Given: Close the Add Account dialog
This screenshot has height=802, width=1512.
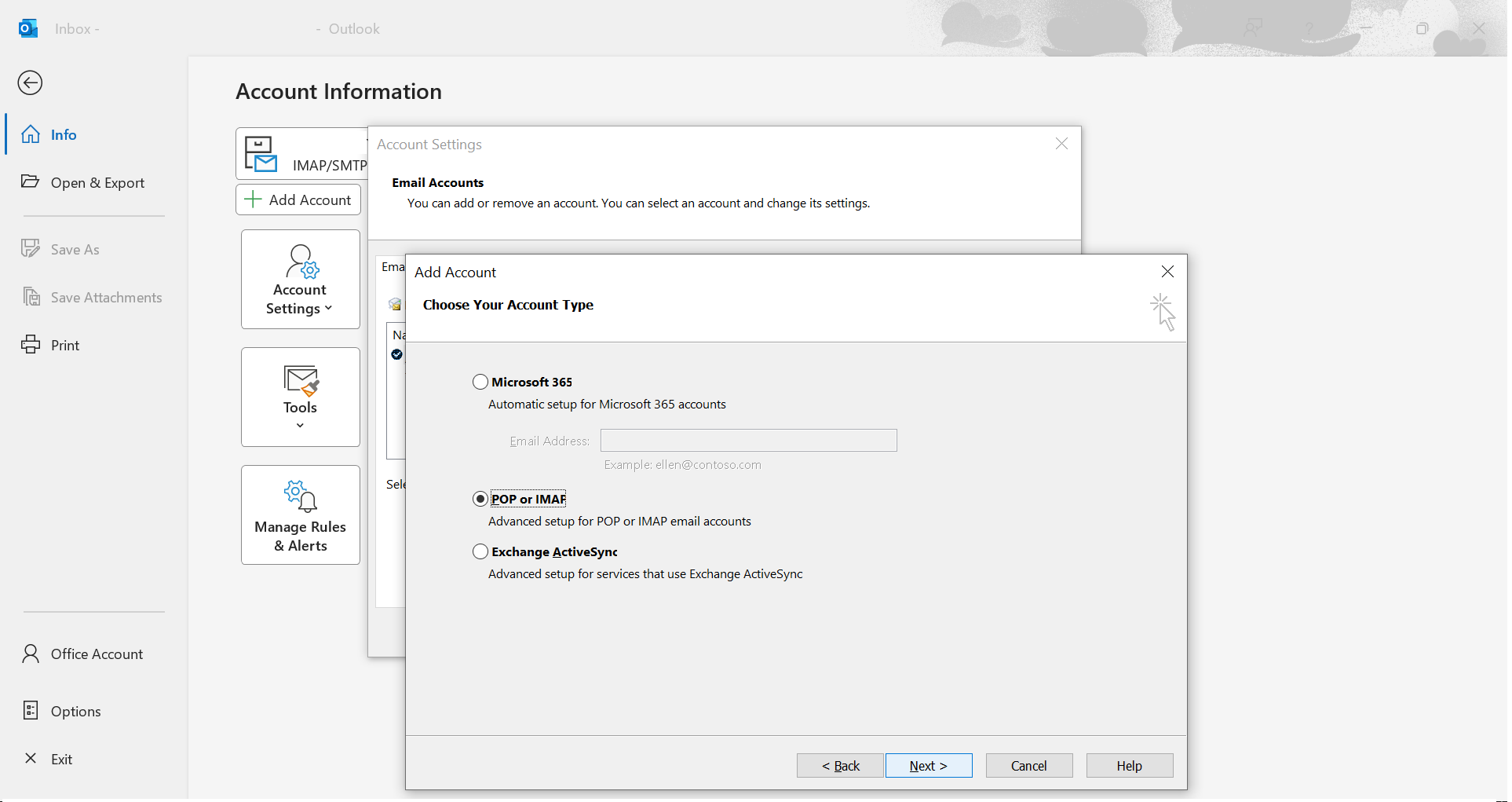Looking at the screenshot, I should (1167, 272).
